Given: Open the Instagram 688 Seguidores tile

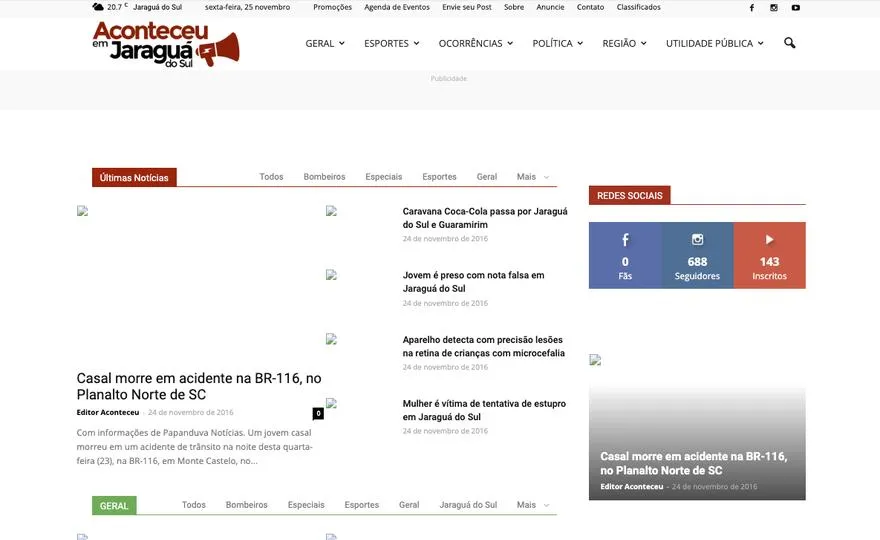Looking at the screenshot, I should 697,255.
